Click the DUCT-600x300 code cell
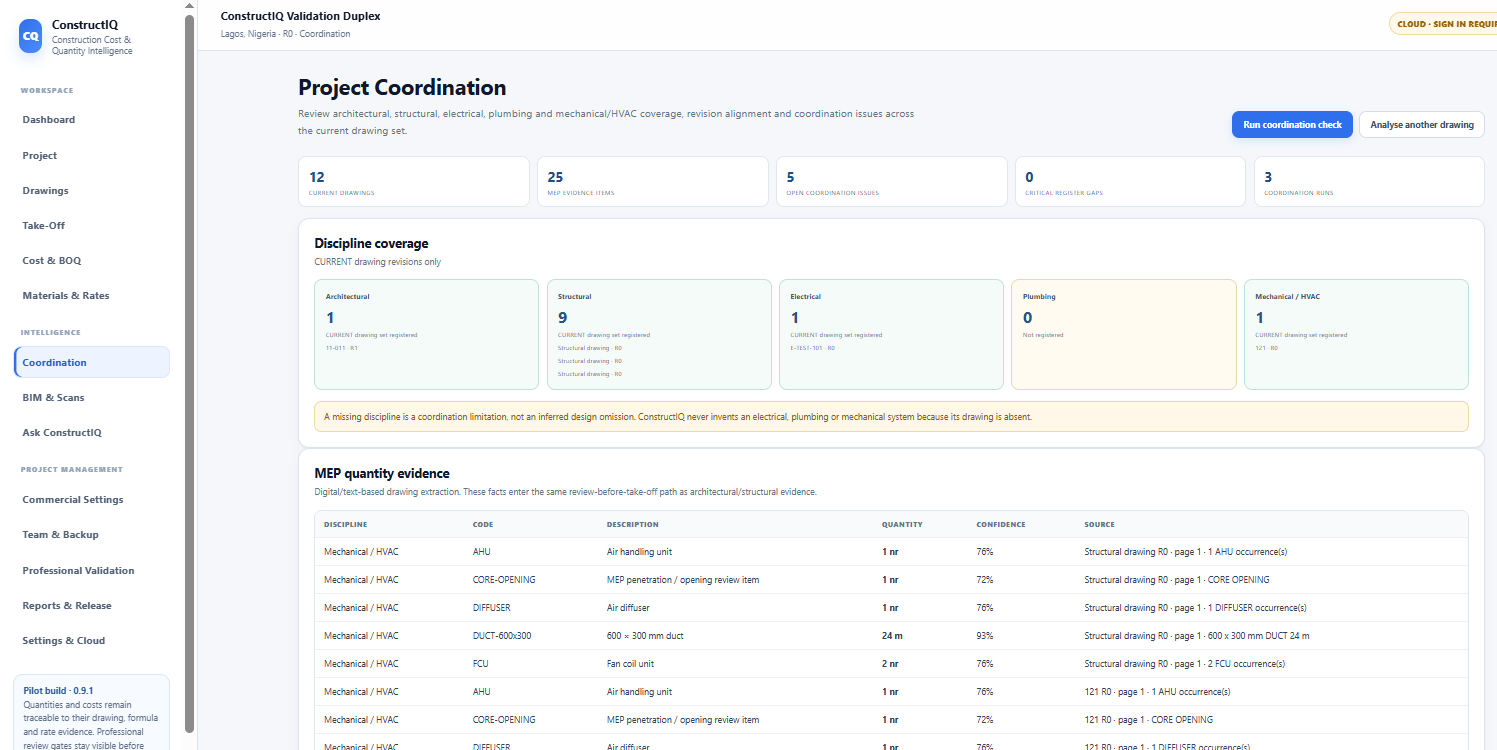 [502, 636]
